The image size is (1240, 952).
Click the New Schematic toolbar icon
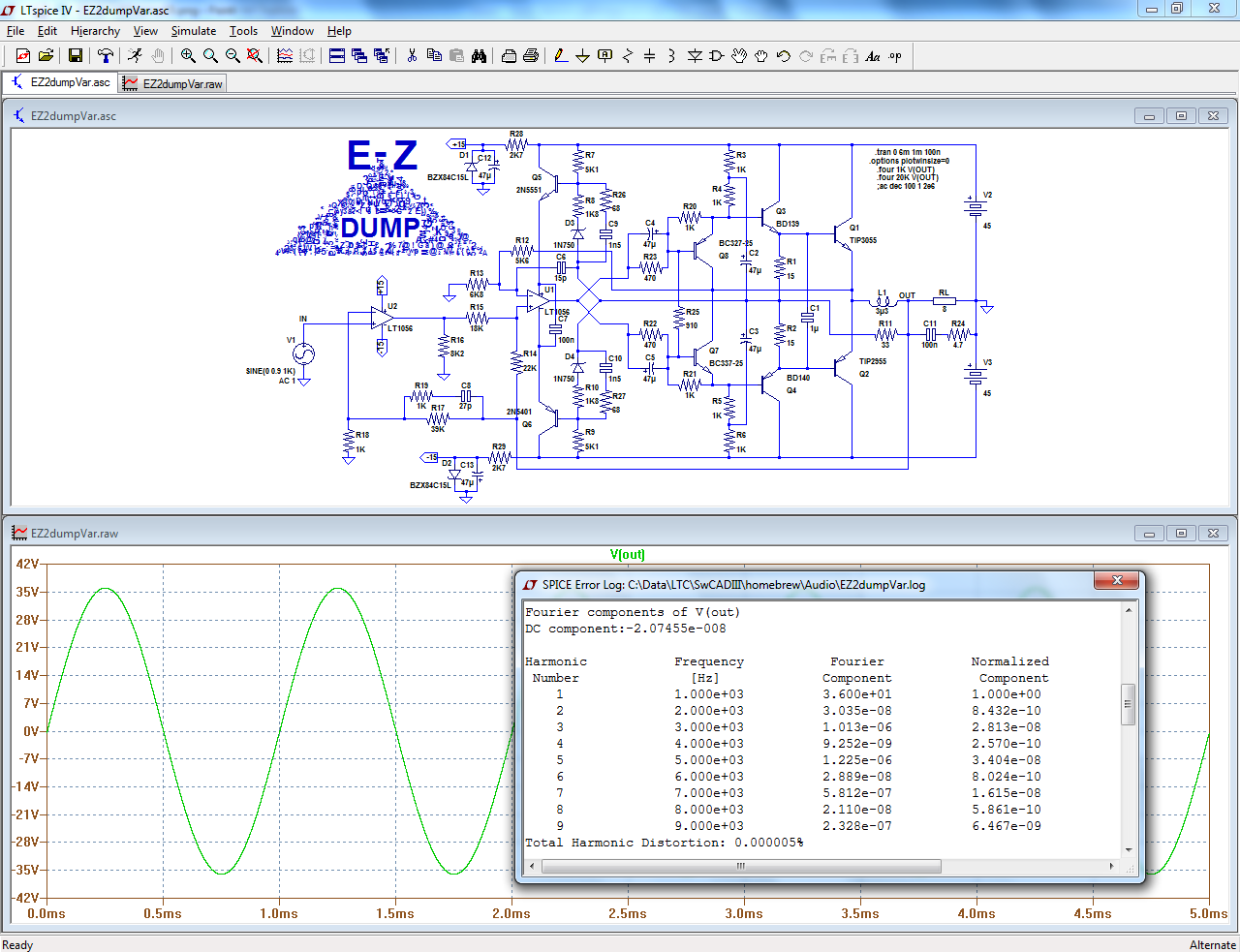point(23,56)
